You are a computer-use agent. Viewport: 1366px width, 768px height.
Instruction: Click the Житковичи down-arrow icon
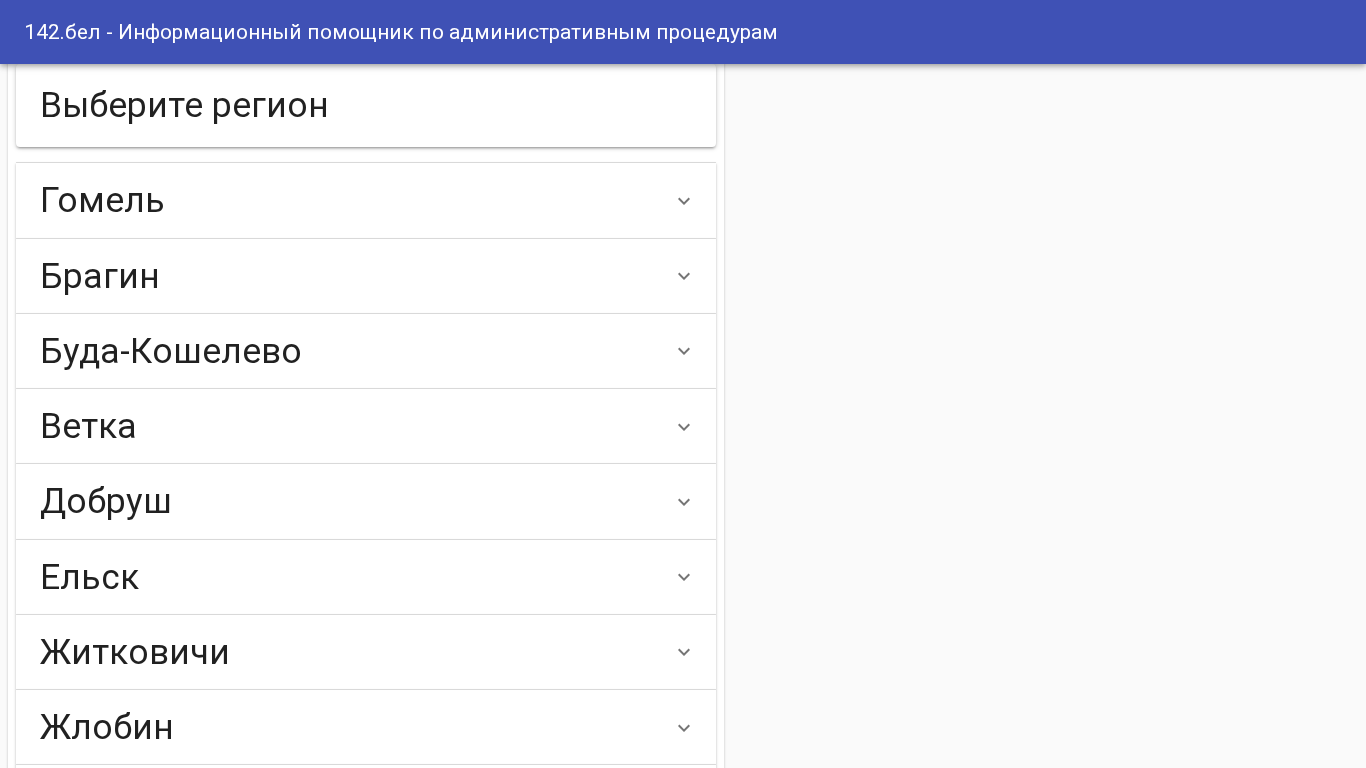[684, 652]
